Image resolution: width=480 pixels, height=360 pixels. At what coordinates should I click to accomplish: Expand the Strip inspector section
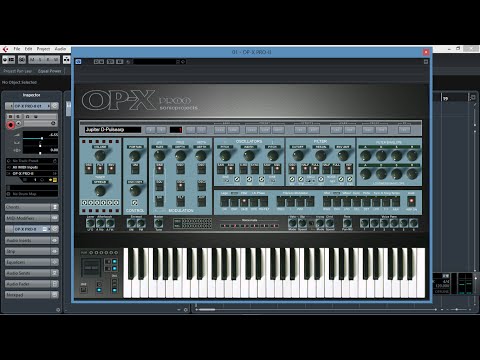(x=28, y=251)
